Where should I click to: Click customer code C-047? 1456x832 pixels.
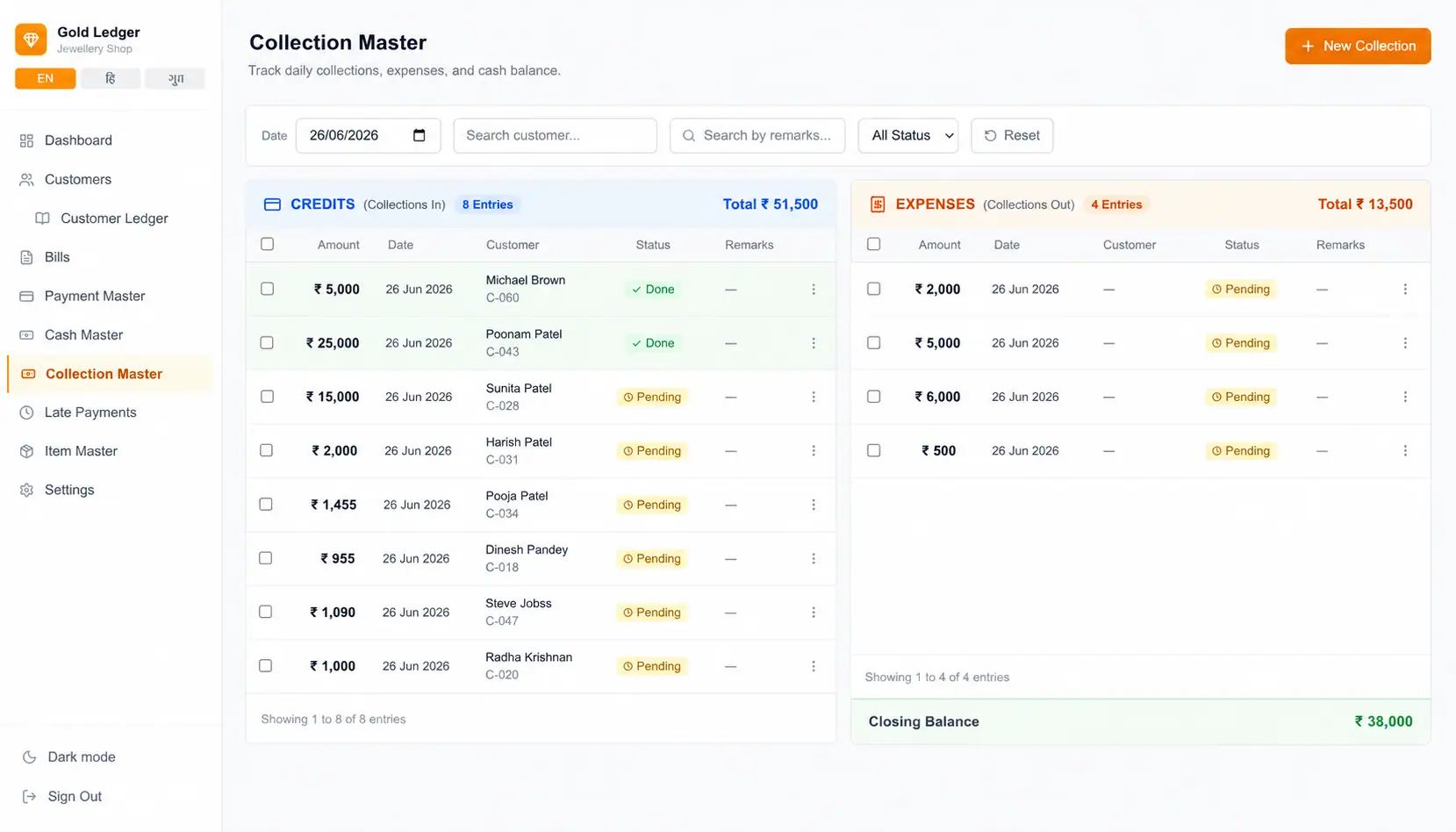pyautogui.click(x=502, y=621)
